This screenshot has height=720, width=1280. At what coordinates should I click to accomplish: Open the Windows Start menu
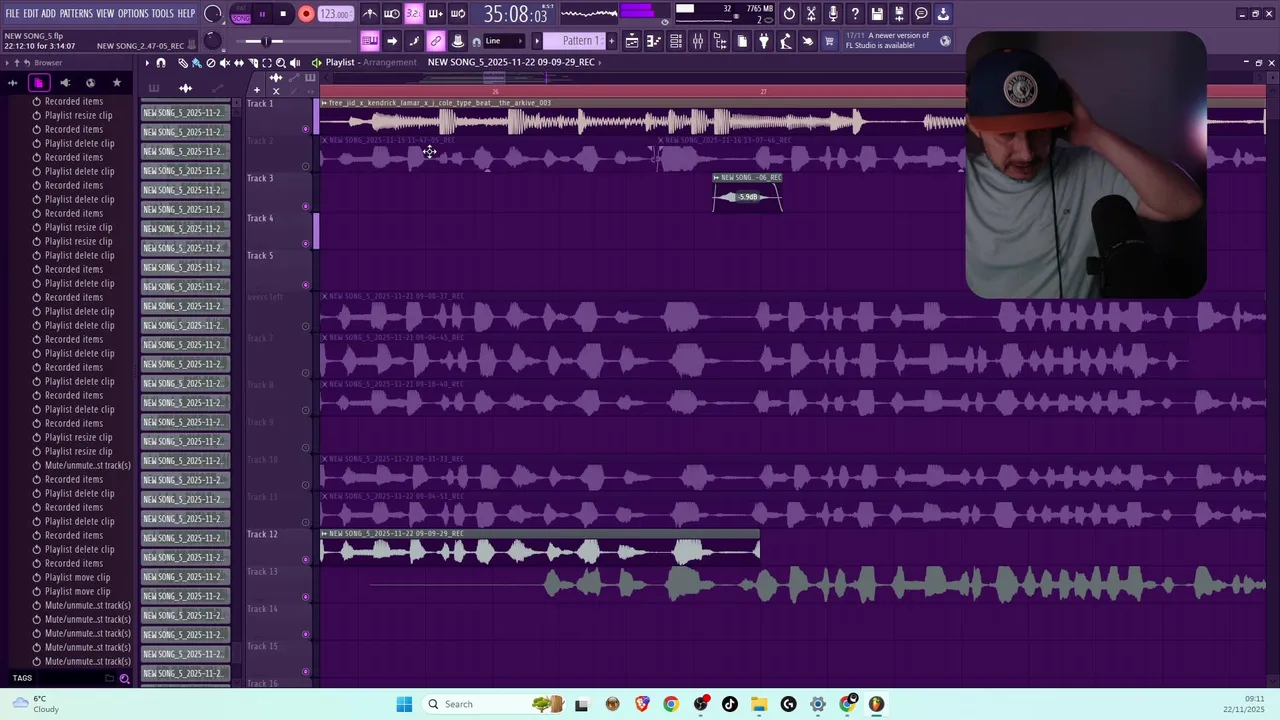[x=404, y=704]
